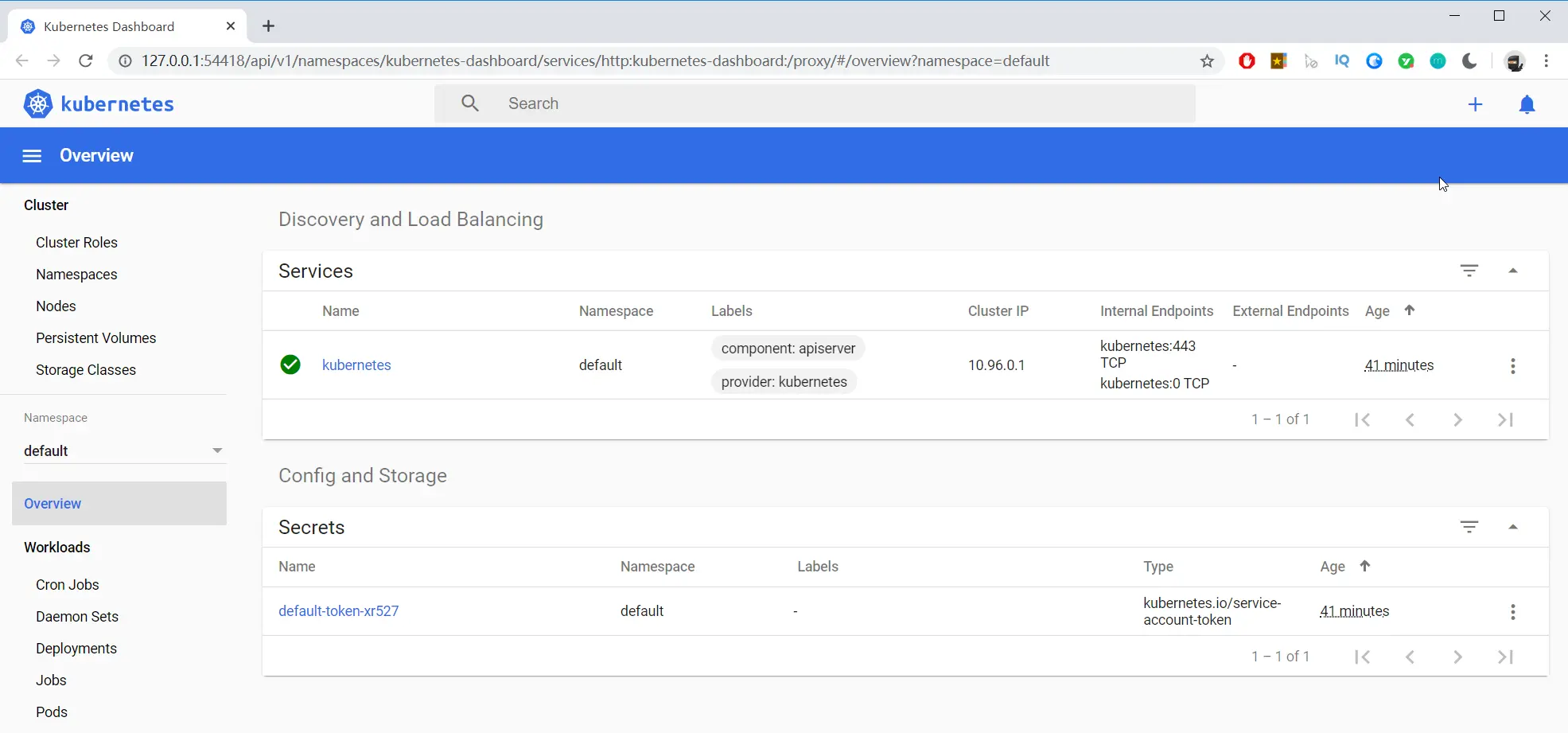Click the Kubernetes logo

tap(37, 103)
